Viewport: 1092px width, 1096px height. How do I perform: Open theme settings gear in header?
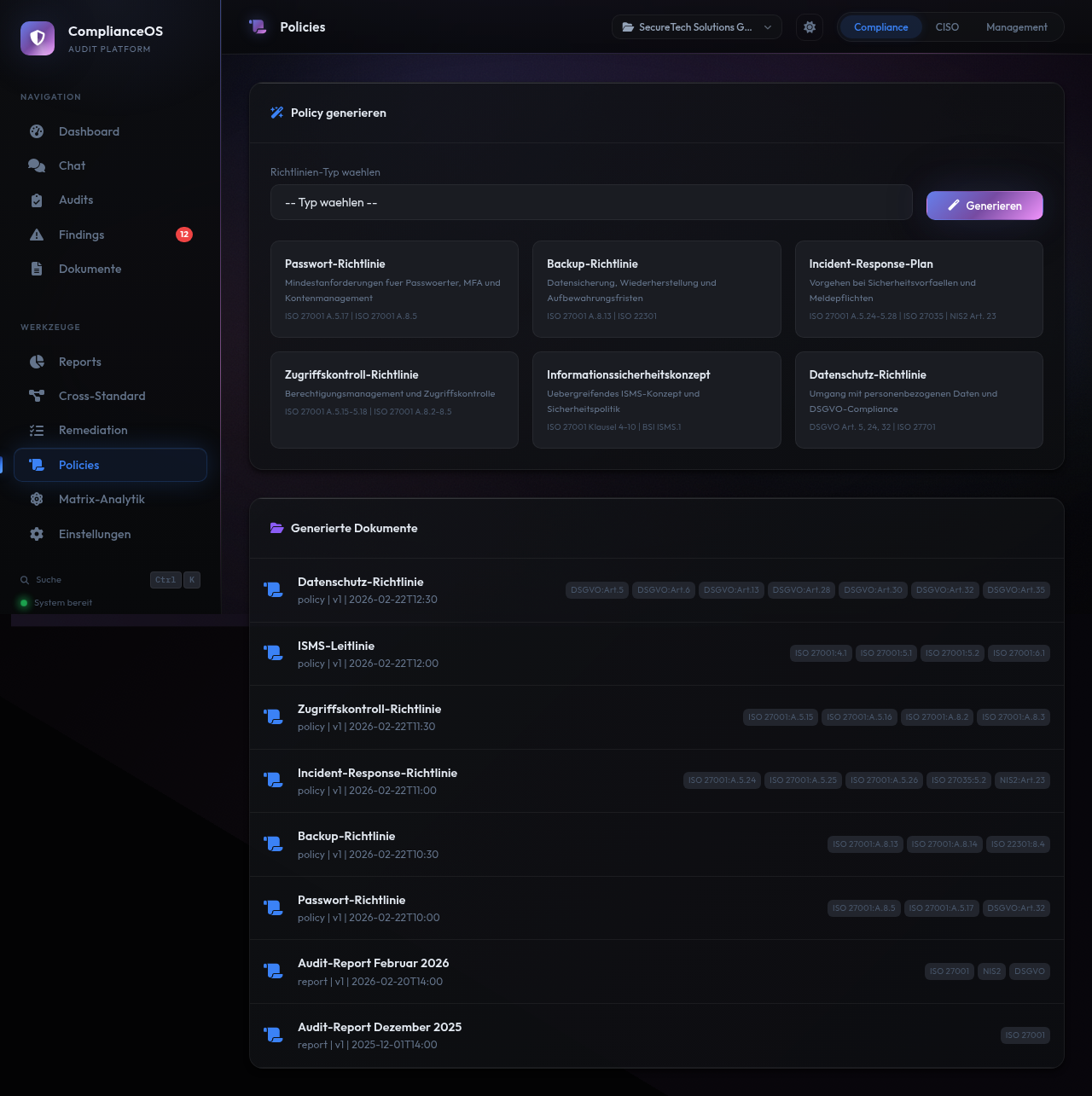coord(810,27)
